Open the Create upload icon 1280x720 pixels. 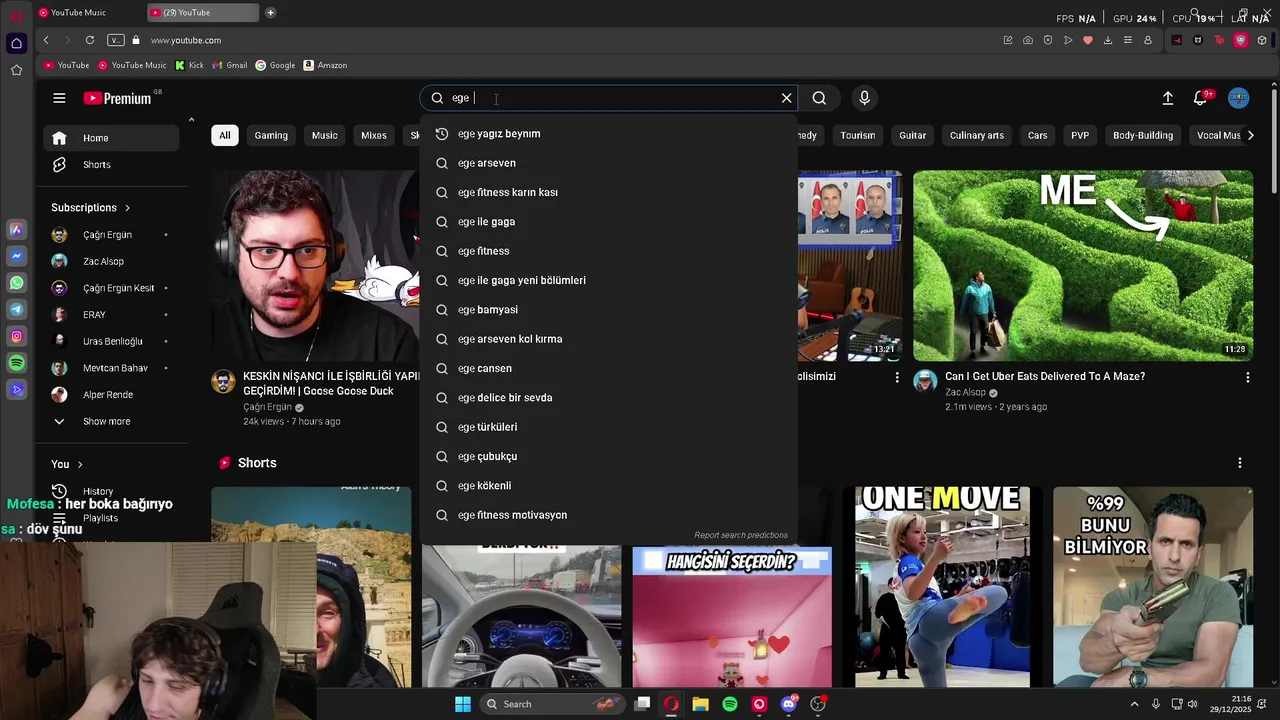tap(1167, 98)
